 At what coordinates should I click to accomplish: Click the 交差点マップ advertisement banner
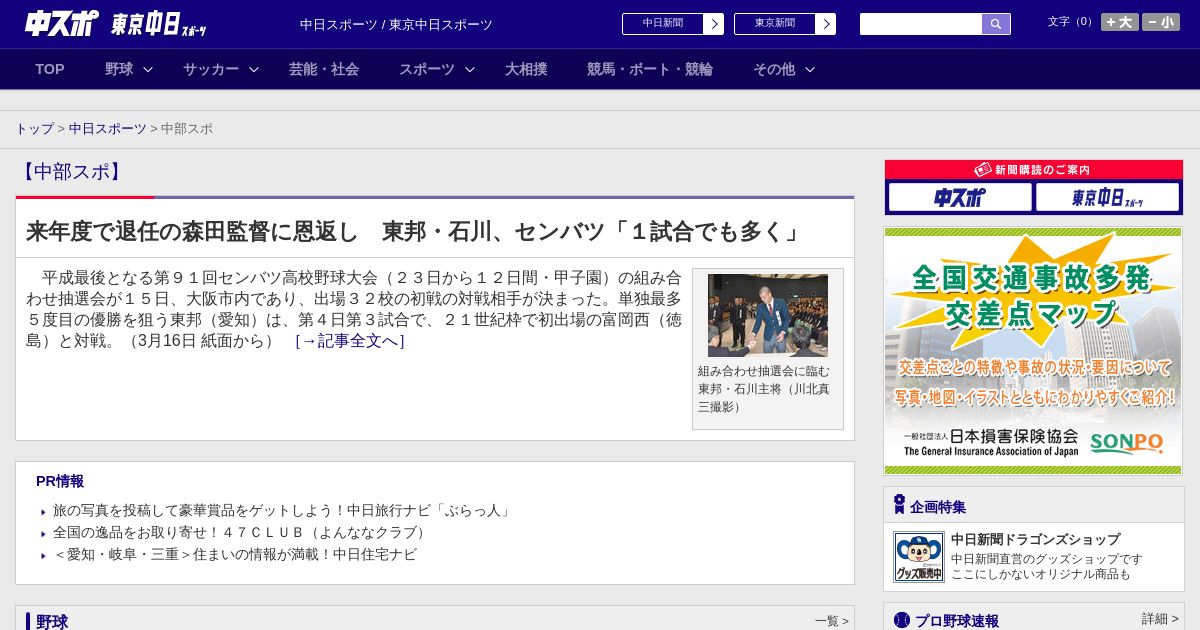coord(1033,350)
